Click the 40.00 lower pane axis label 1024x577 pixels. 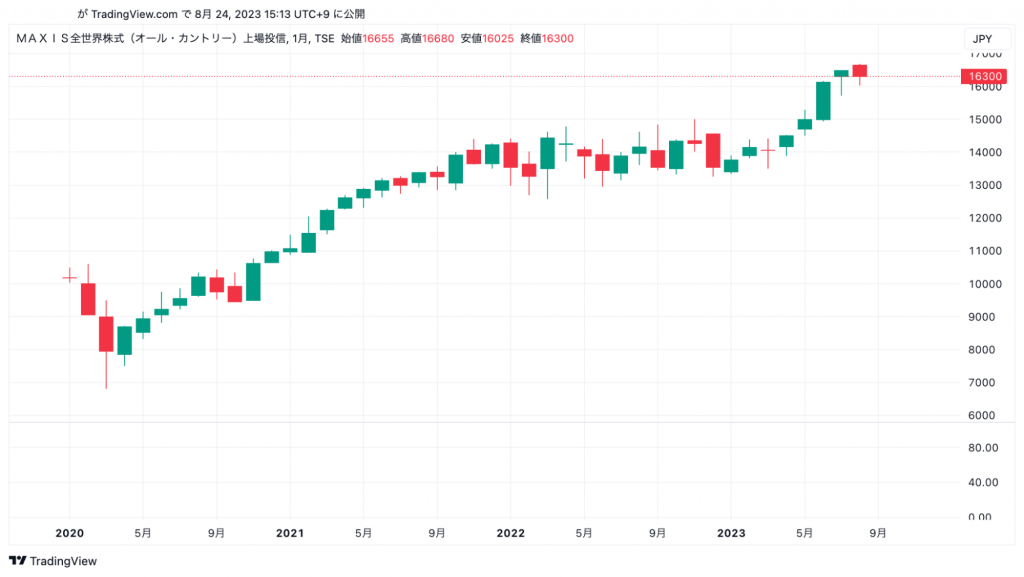[x=983, y=482]
